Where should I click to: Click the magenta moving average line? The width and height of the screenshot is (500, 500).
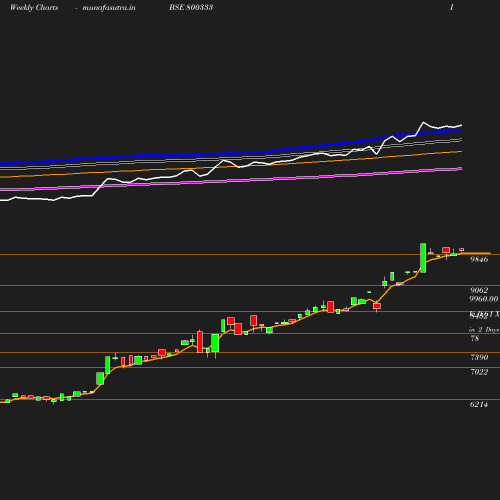click(231, 180)
